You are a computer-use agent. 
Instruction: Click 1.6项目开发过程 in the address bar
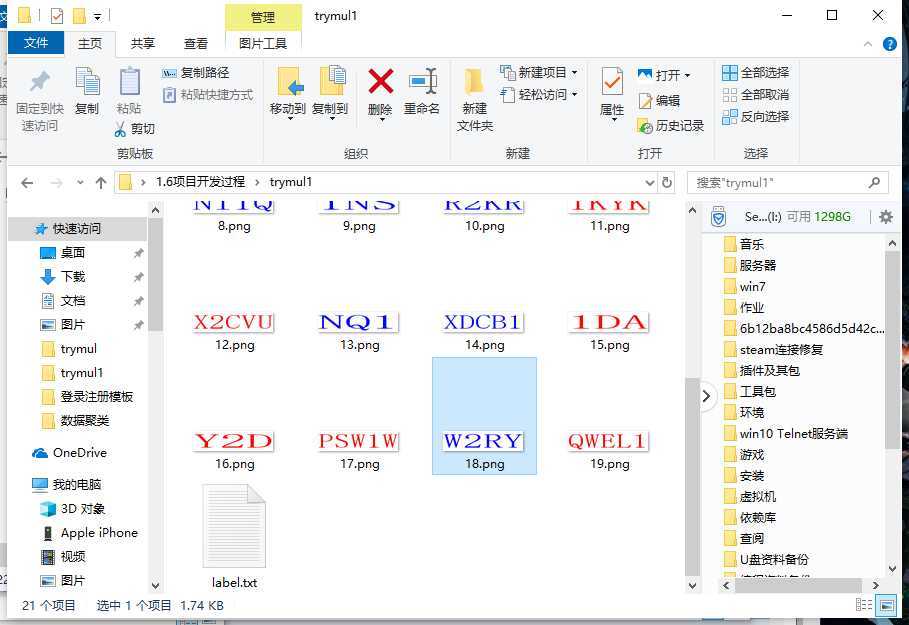[201, 182]
